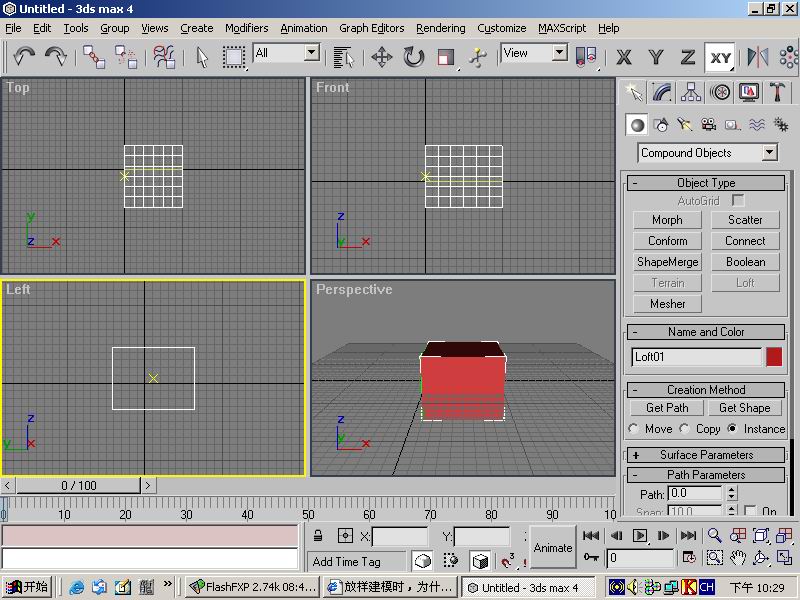
Task: Select the Lights create category icon
Action: [x=685, y=124]
